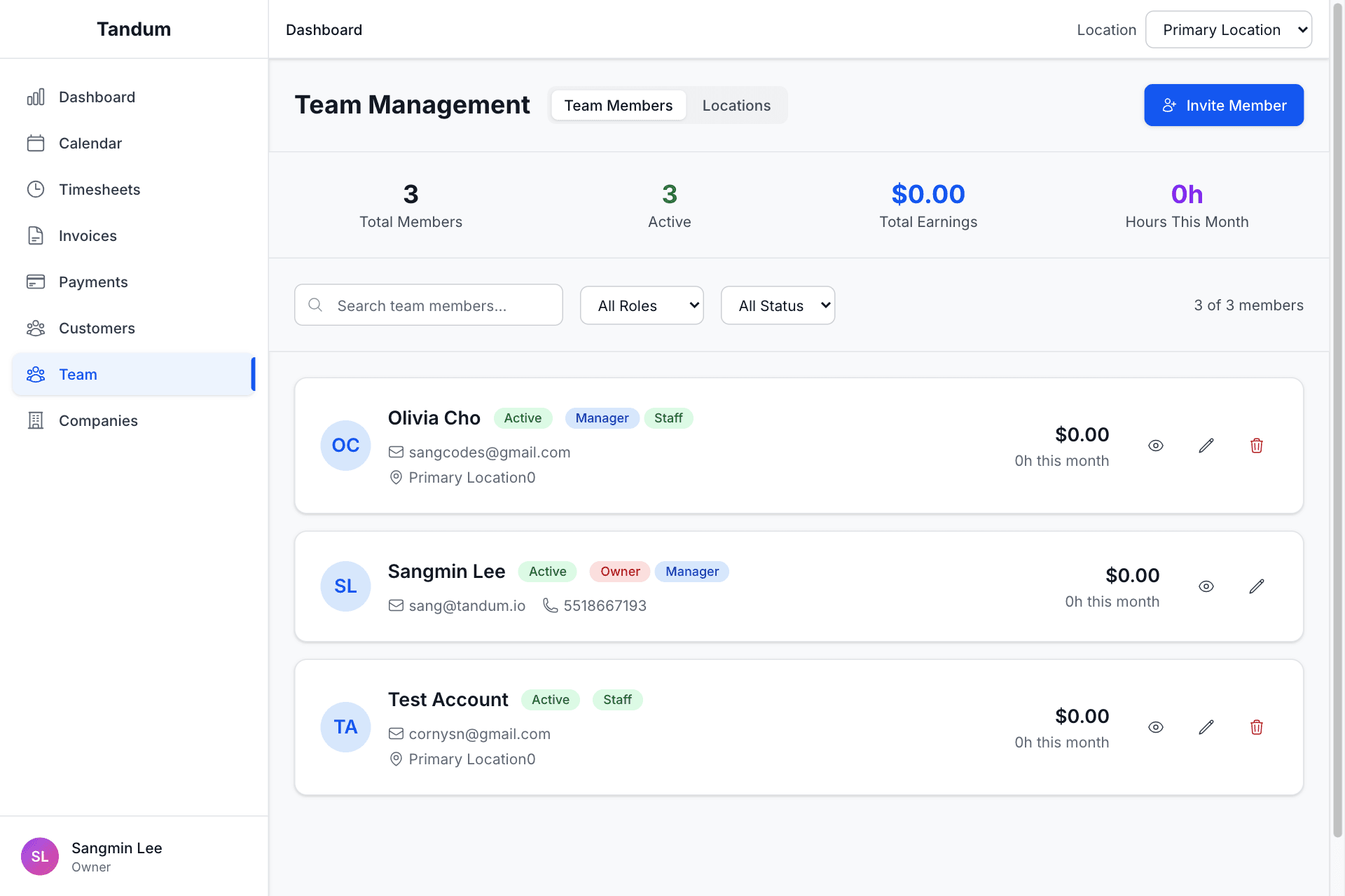This screenshot has height=896, width=1345.
Task: Click the Companies building icon in sidebar
Action: click(36, 420)
